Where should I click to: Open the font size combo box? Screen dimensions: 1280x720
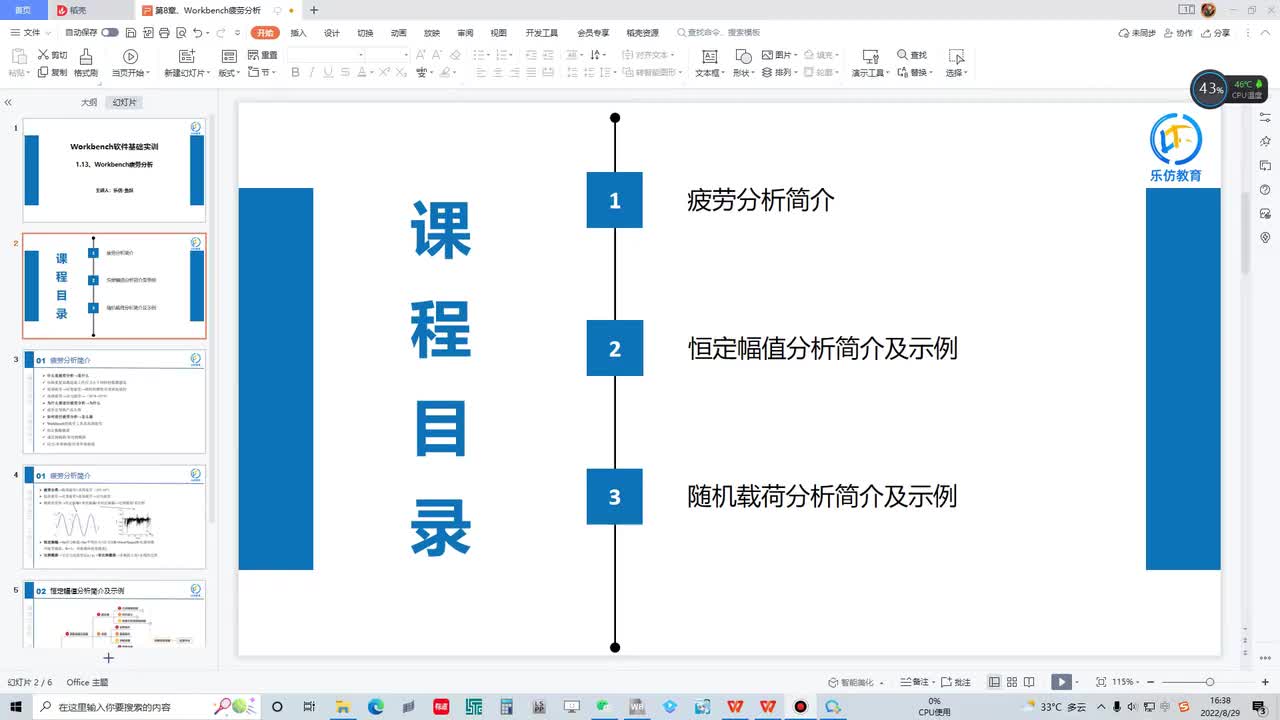(387, 54)
